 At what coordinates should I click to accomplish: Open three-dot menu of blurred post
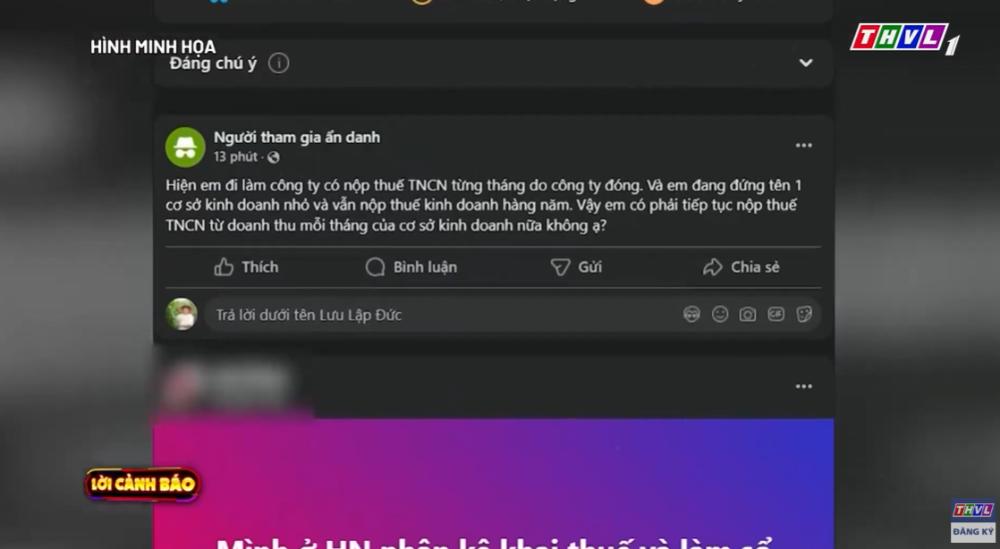804,386
